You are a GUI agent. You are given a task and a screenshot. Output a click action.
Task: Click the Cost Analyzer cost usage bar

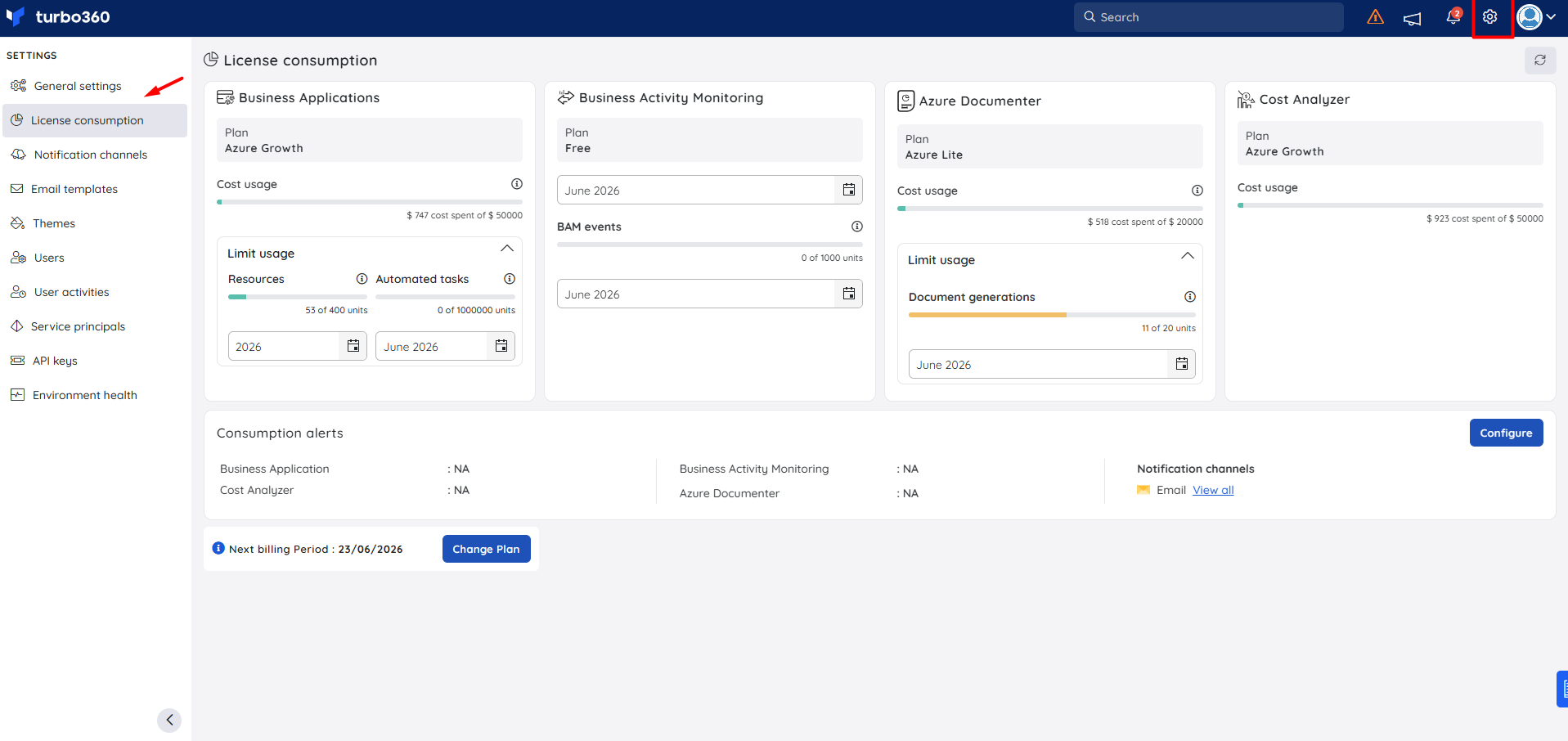(x=1391, y=205)
